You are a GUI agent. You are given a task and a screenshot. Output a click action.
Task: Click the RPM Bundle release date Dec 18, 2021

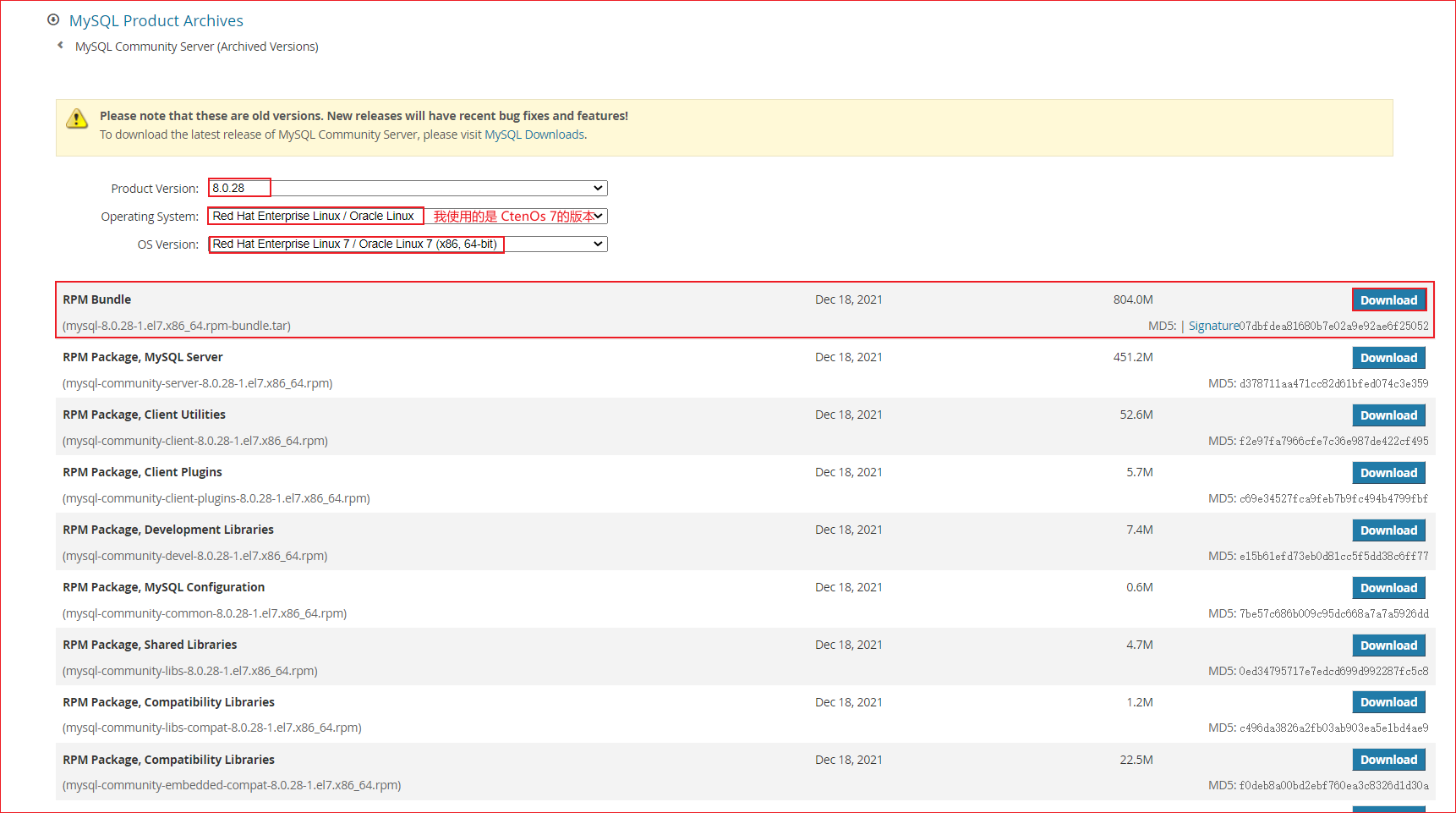click(x=849, y=299)
